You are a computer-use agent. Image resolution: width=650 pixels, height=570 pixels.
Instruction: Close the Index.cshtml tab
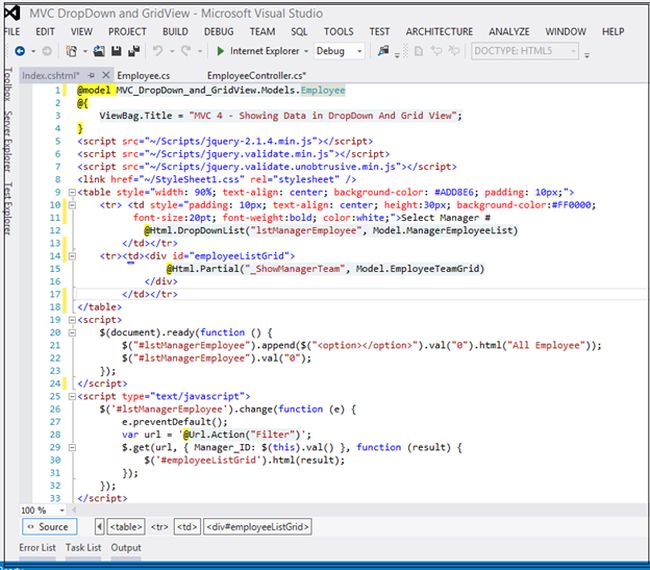point(106,75)
